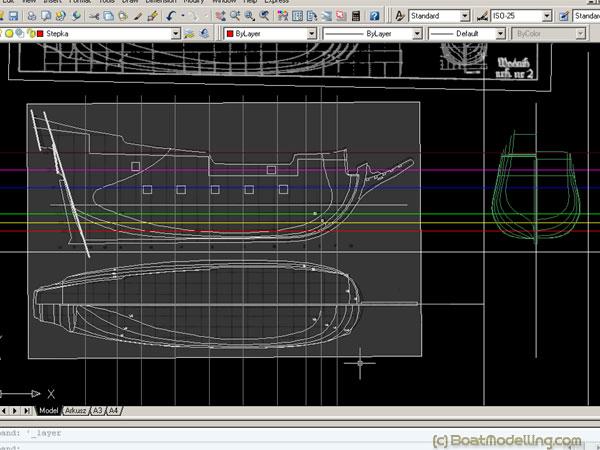The image size is (600, 450).
Task: Open the greyed redo history dropdown arrow
Action: (205, 16)
